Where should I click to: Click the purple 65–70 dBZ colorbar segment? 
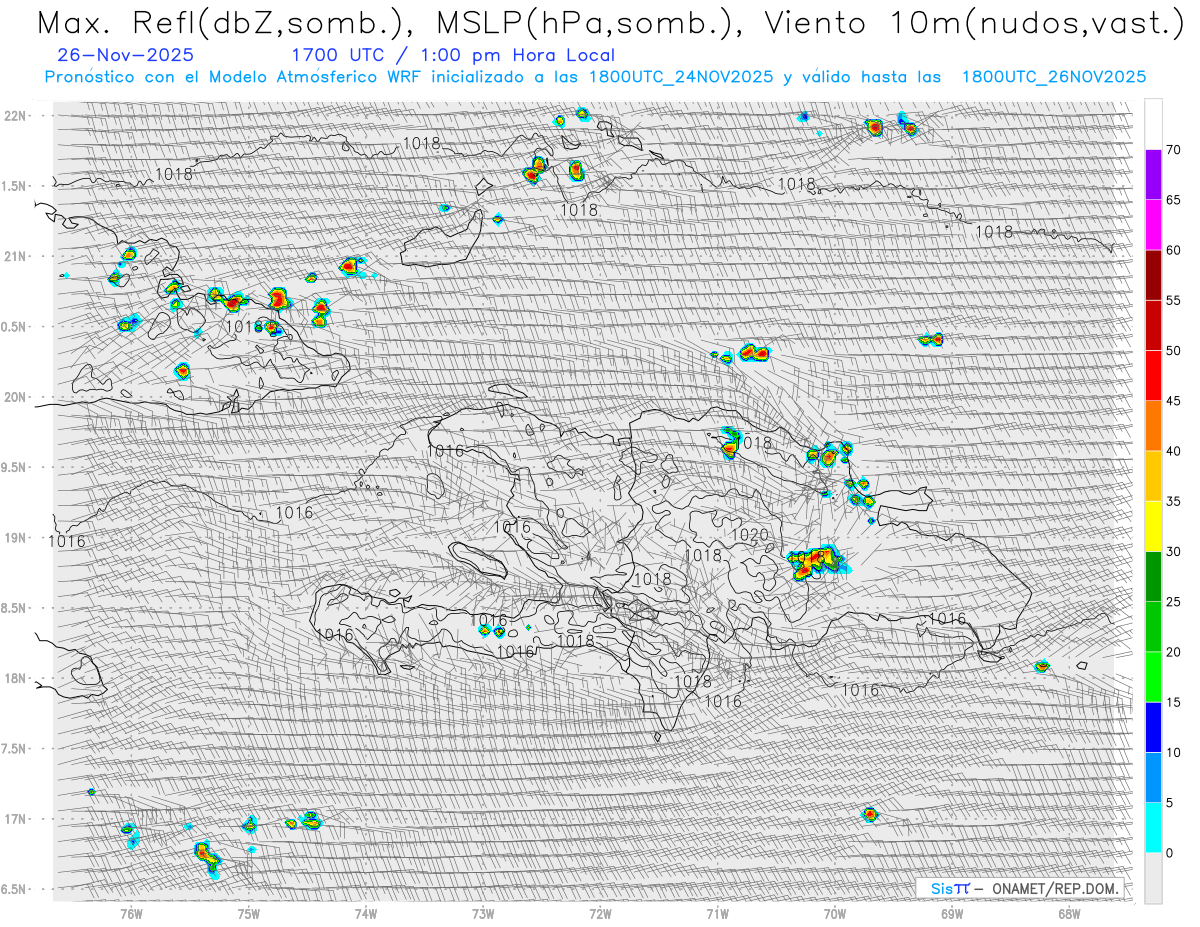[1153, 175]
